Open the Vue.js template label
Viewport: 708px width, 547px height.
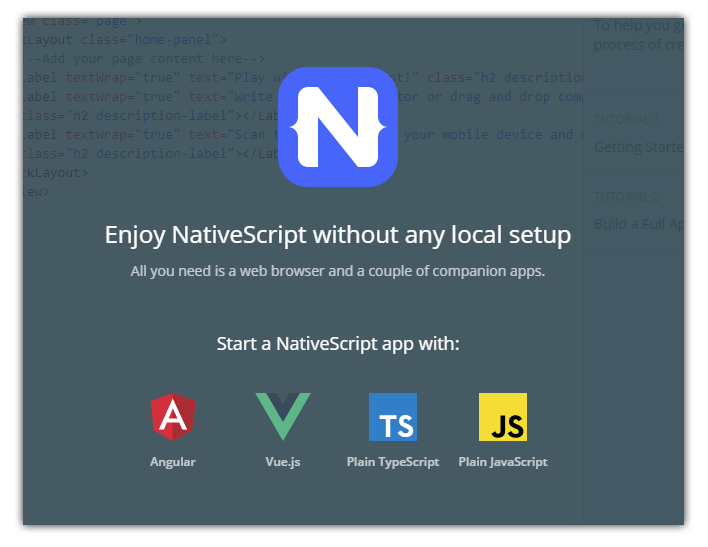[283, 462]
